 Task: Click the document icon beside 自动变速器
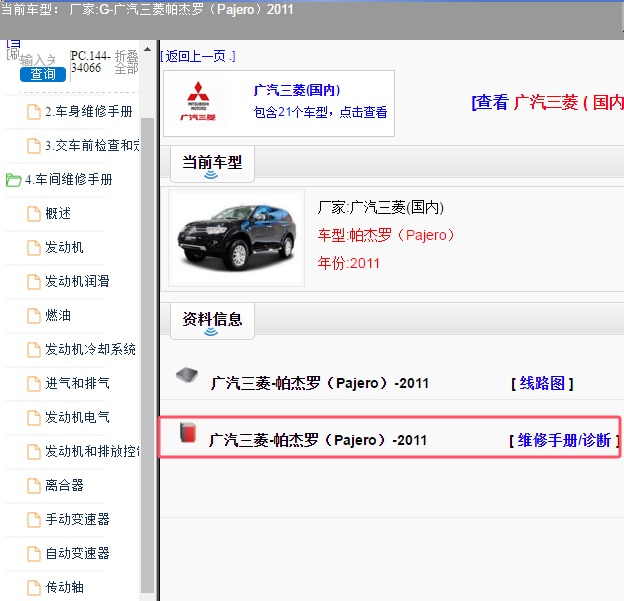(x=34, y=554)
